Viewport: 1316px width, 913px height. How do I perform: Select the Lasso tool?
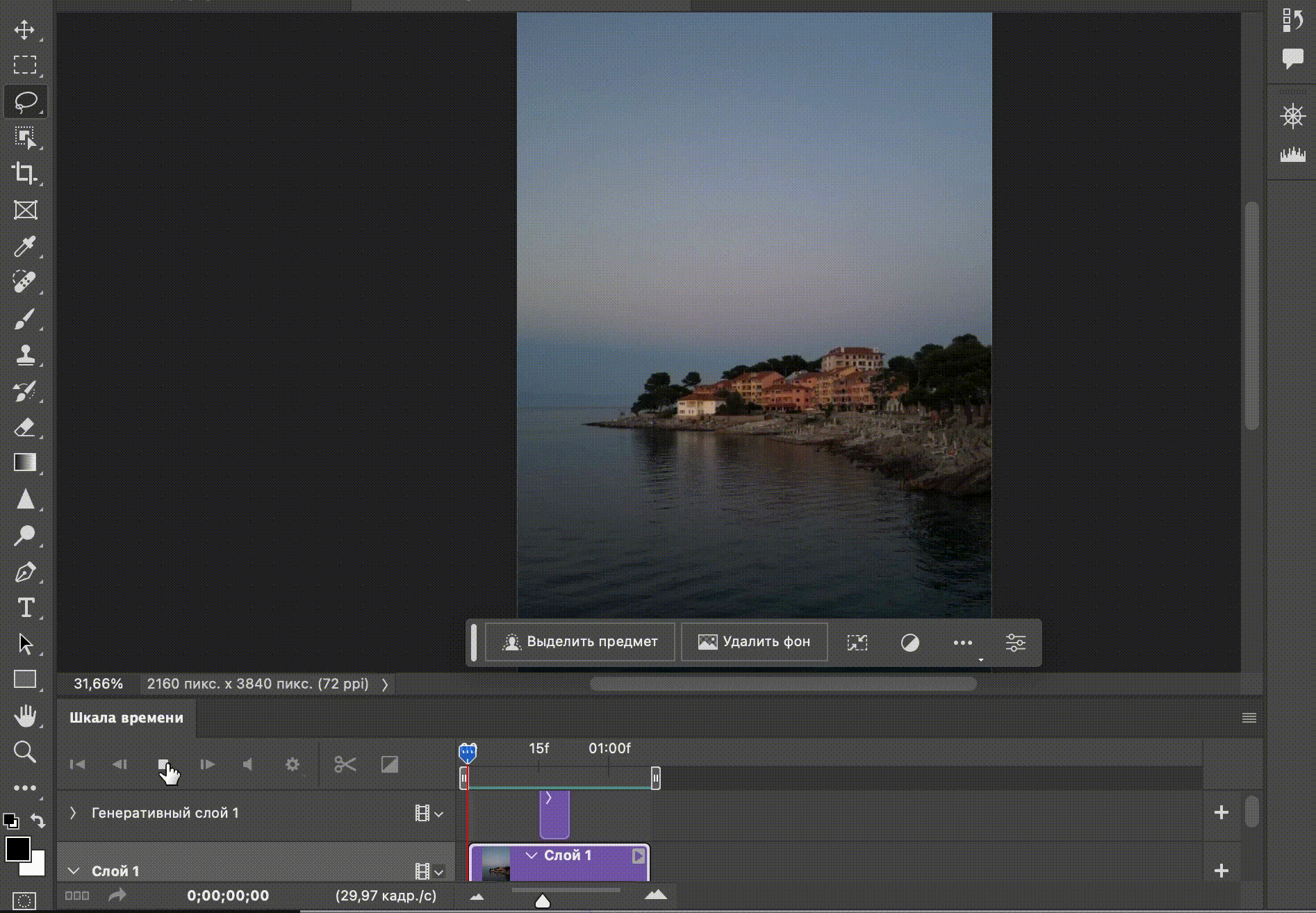tap(25, 101)
